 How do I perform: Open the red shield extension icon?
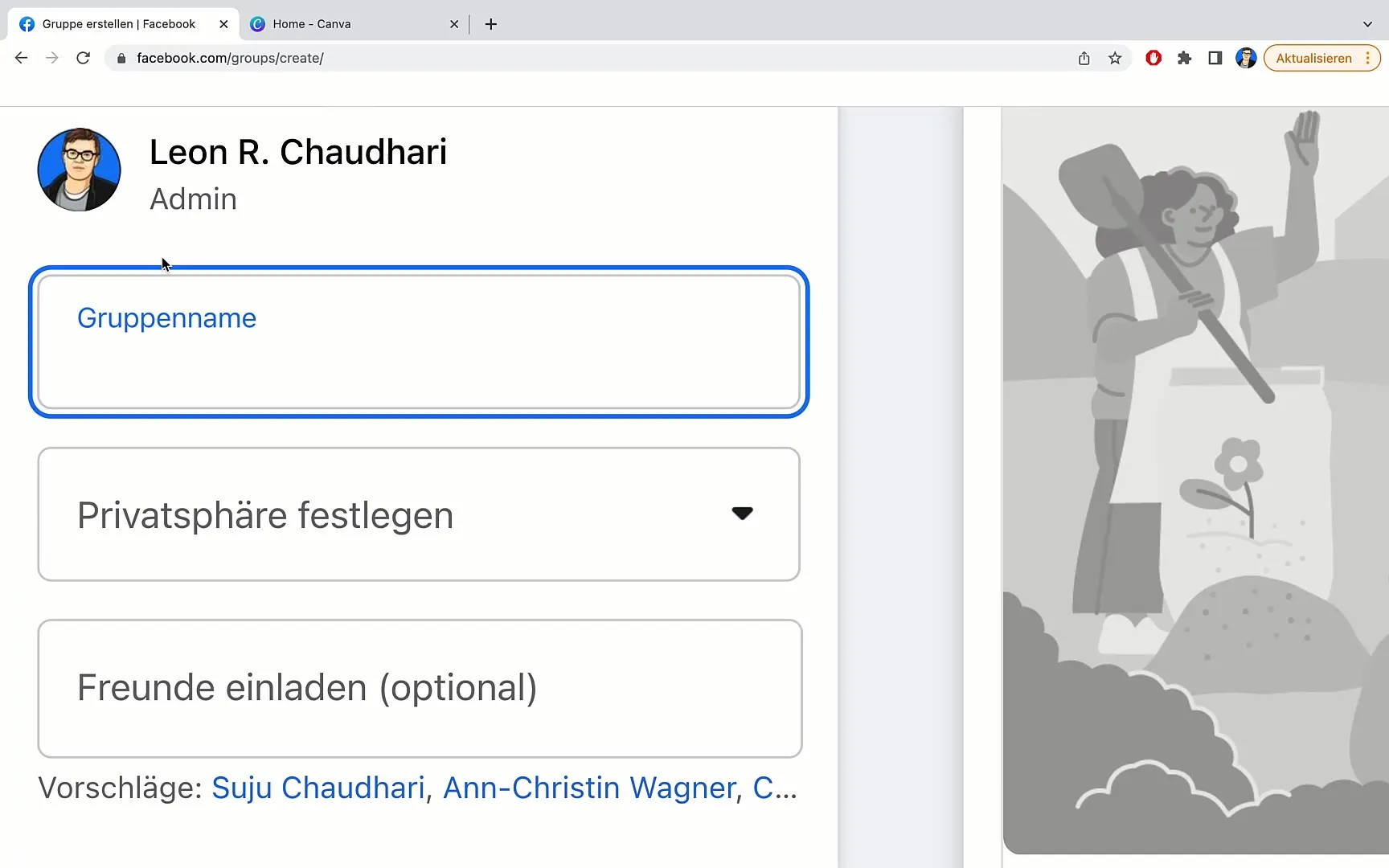[1153, 58]
